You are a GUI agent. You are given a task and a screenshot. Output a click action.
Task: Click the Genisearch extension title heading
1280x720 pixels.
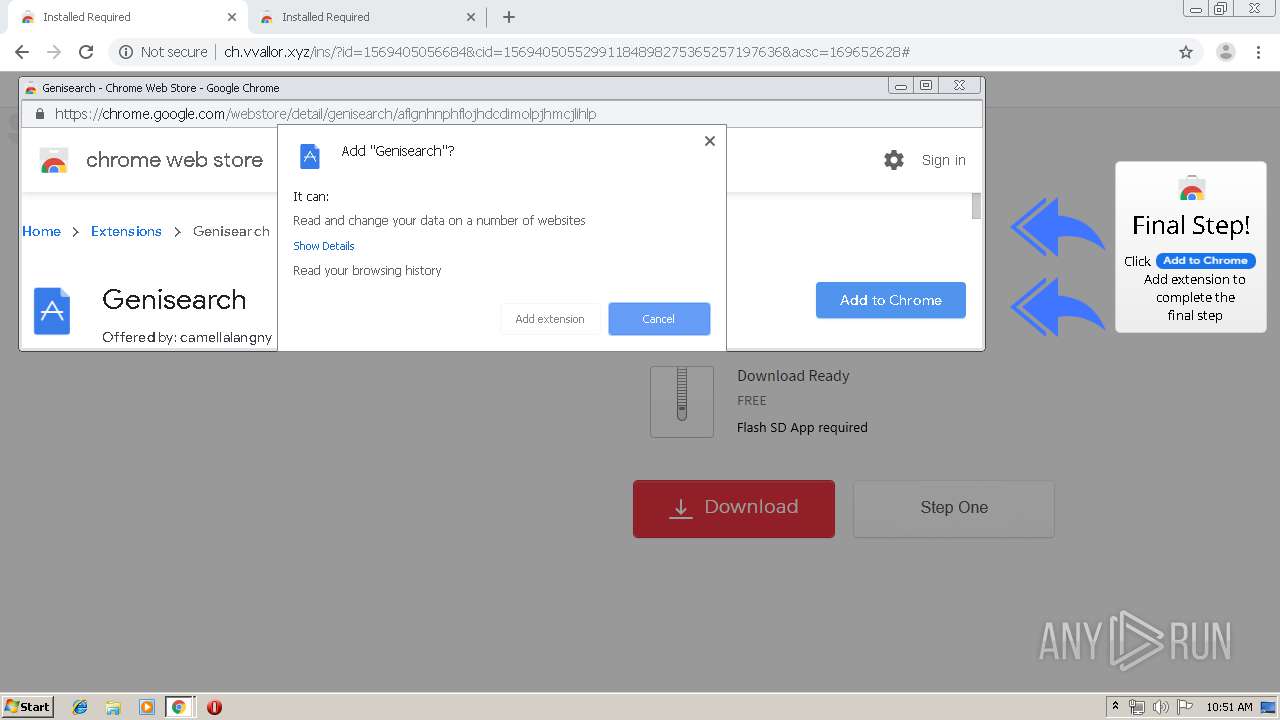174,300
